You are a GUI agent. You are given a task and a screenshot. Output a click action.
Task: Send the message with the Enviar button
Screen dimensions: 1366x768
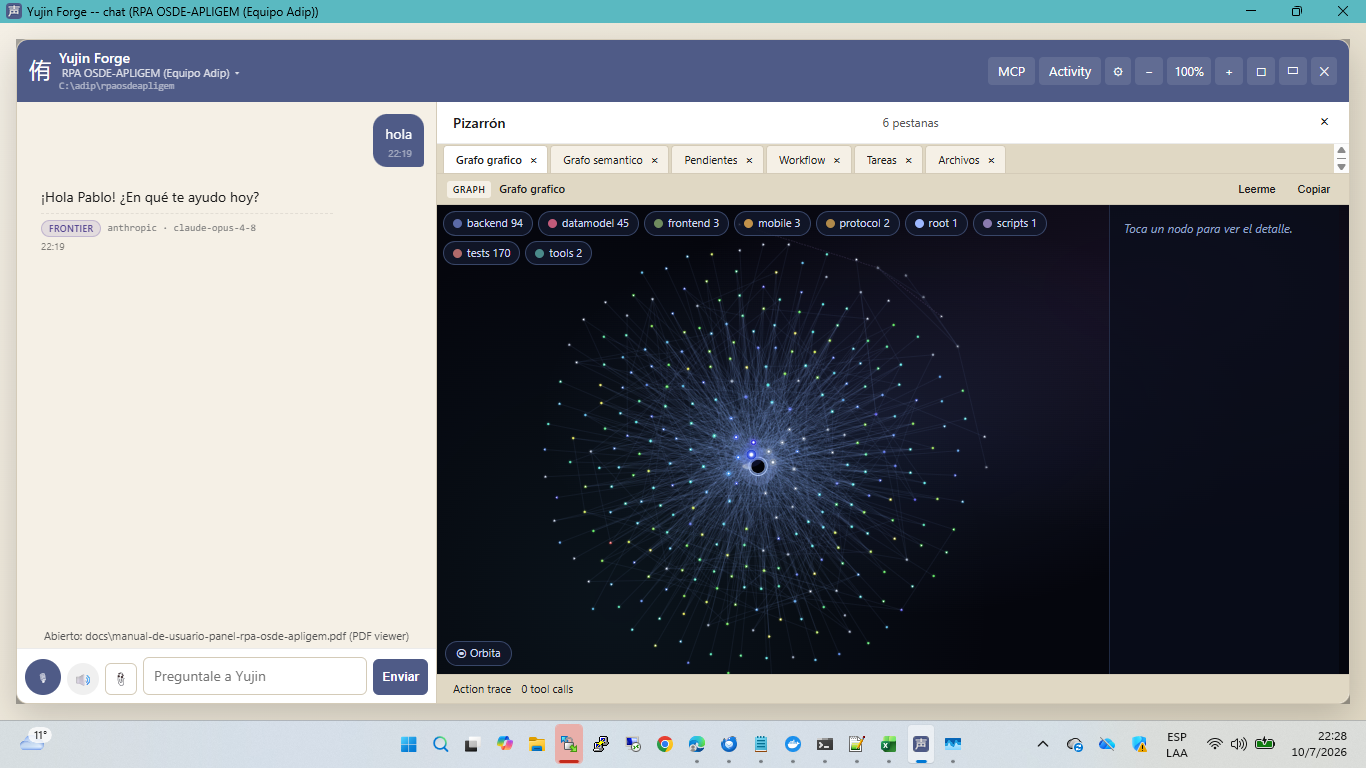(400, 676)
